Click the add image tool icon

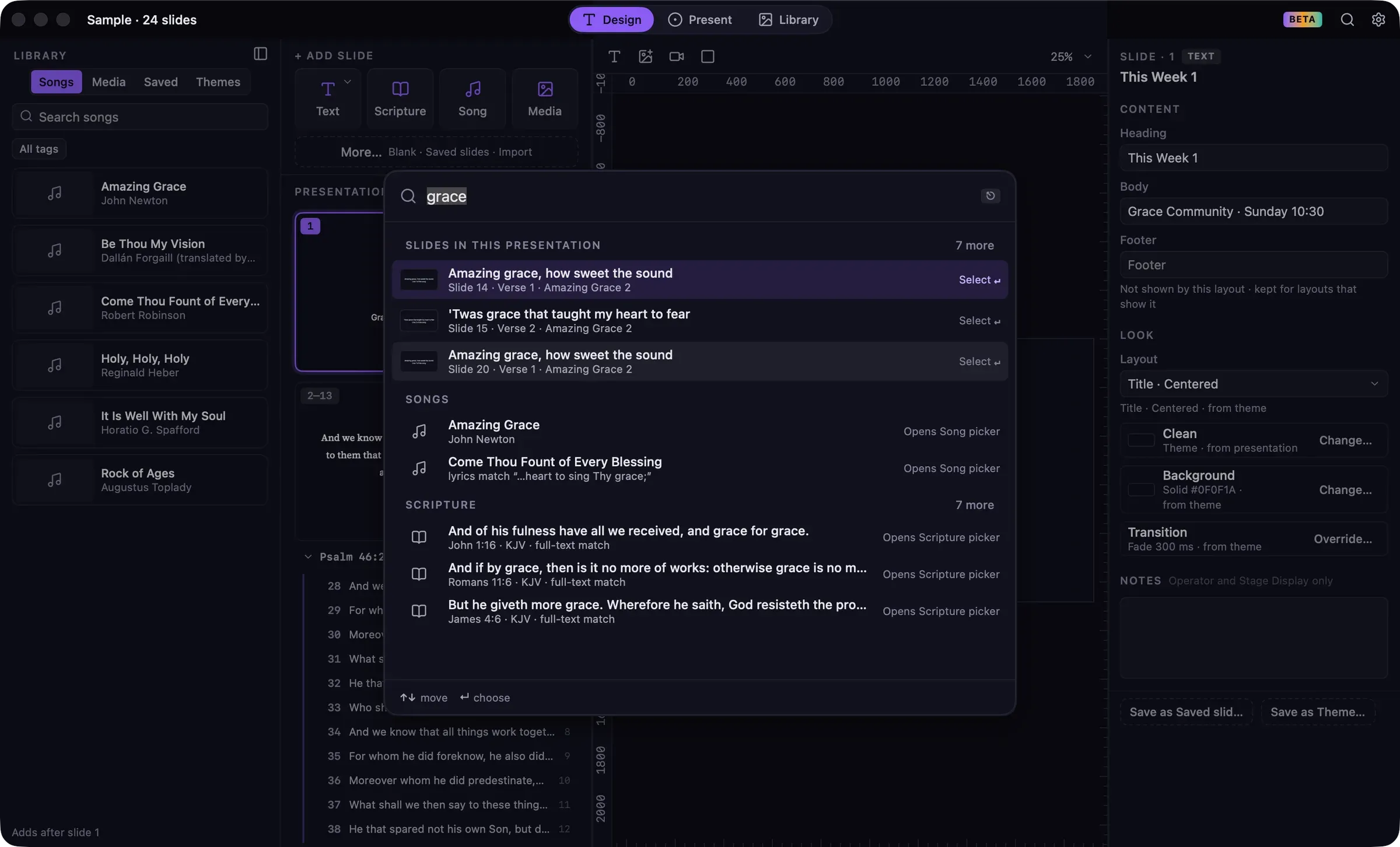[x=645, y=57]
